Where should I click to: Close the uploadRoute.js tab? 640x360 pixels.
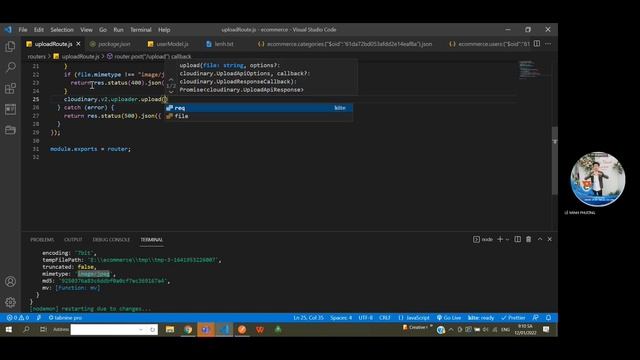(x=78, y=44)
